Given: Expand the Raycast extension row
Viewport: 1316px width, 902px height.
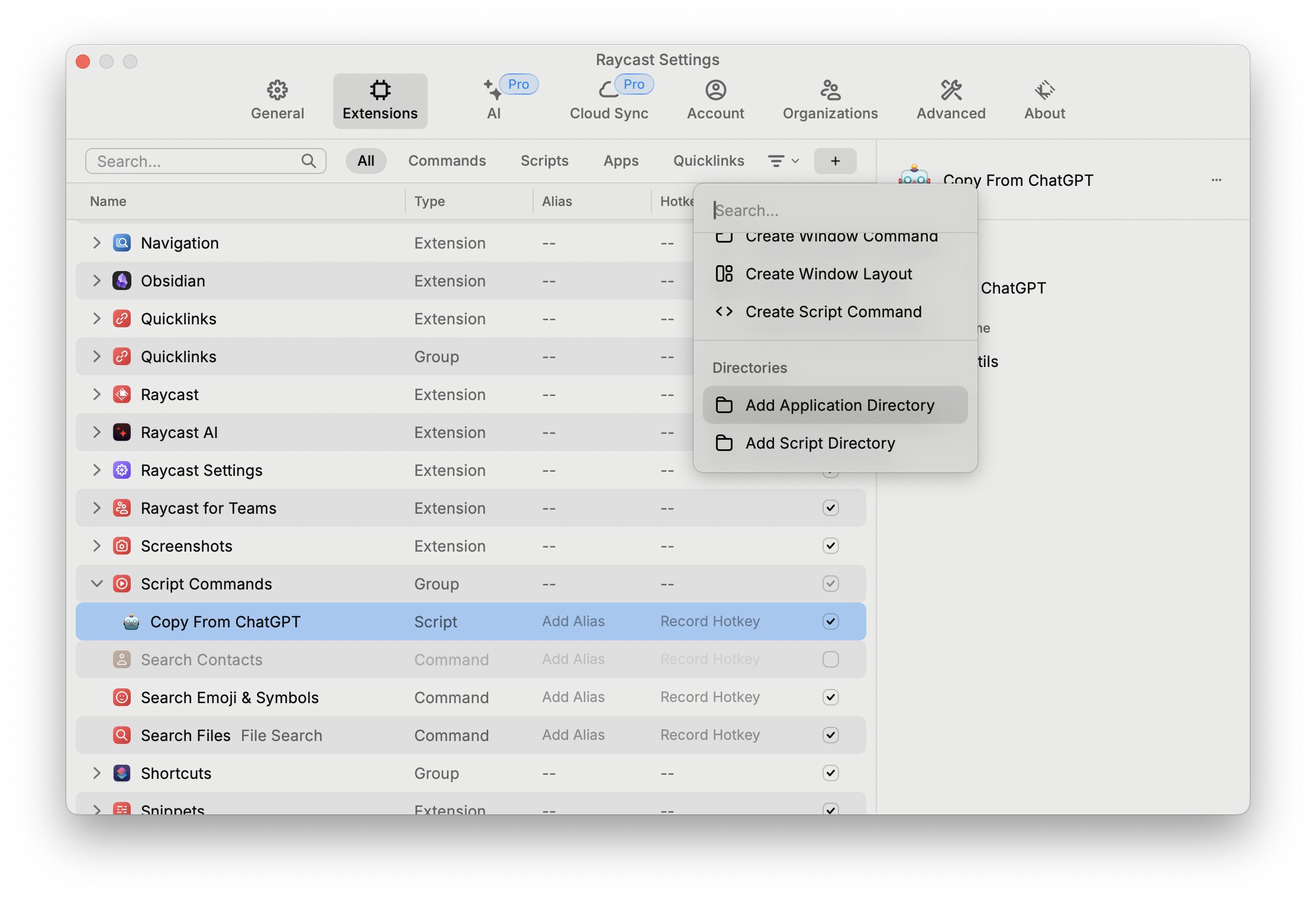Looking at the screenshot, I should point(97,395).
